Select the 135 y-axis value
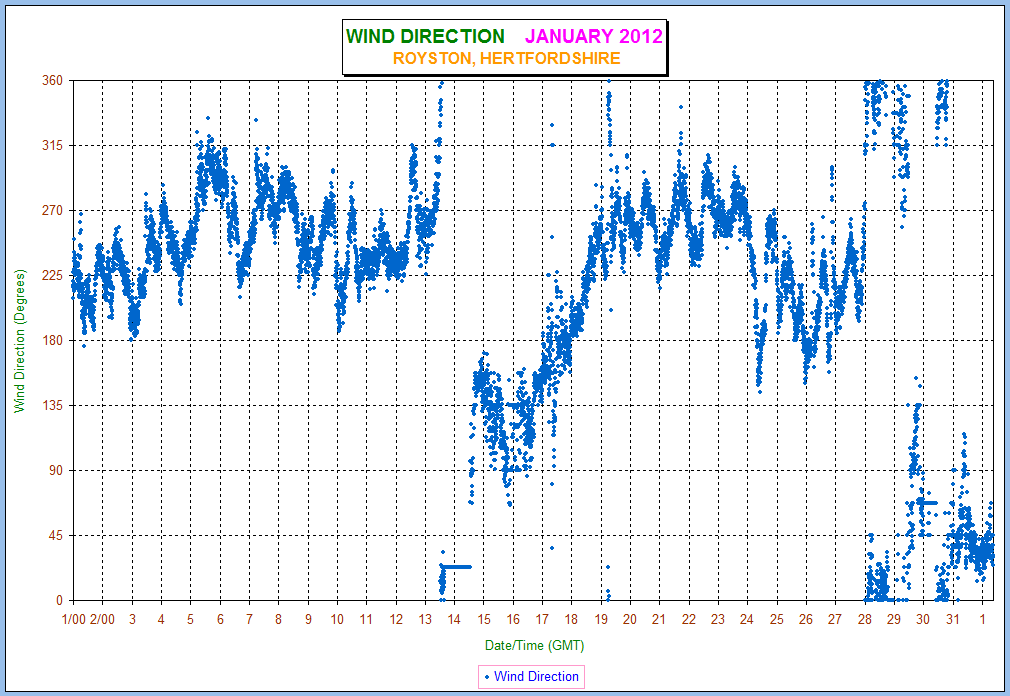The height and width of the screenshot is (696, 1010). [x=53, y=406]
